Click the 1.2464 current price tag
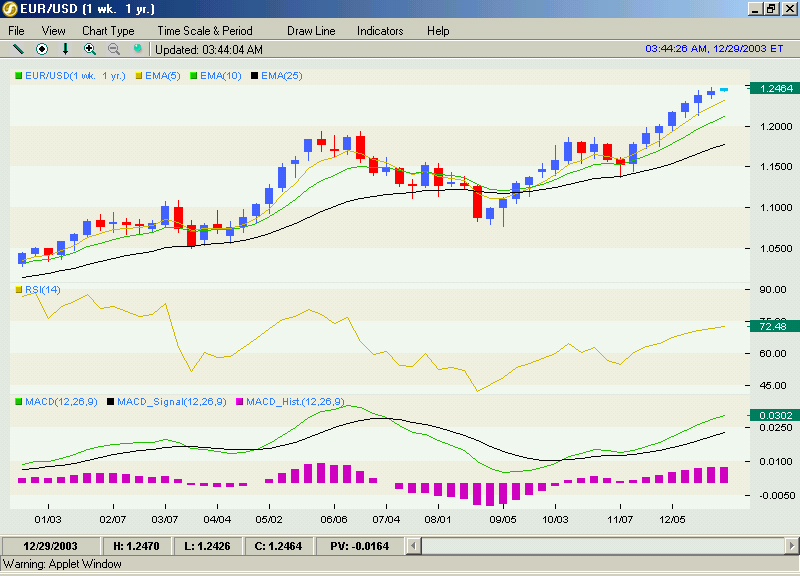 774,89
